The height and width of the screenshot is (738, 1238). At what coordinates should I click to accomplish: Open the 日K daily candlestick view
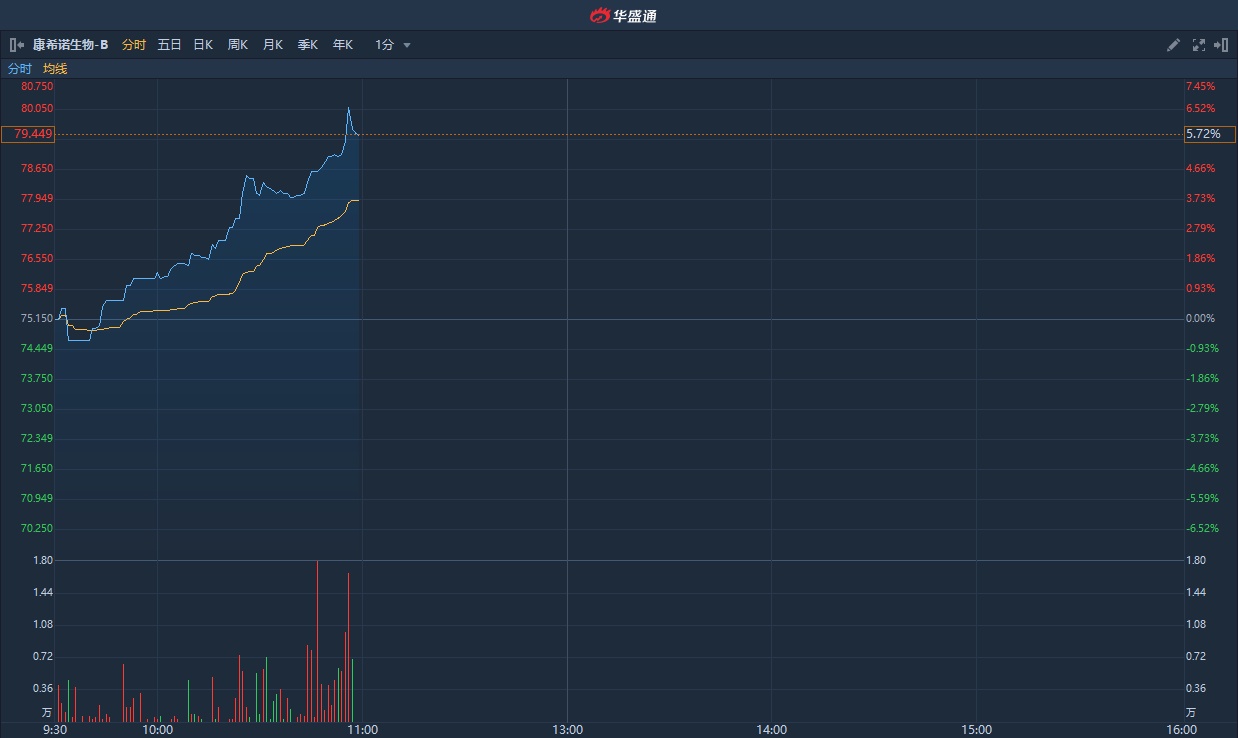click(x=203, y=45)
